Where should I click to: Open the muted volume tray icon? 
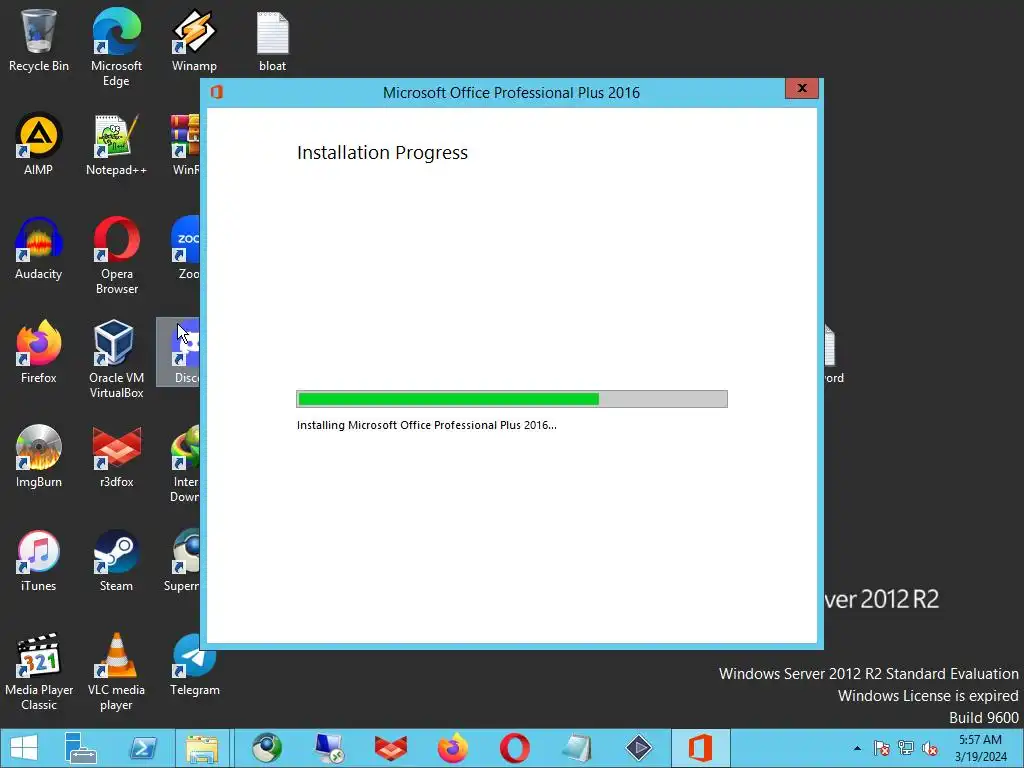tap(930, 748)
